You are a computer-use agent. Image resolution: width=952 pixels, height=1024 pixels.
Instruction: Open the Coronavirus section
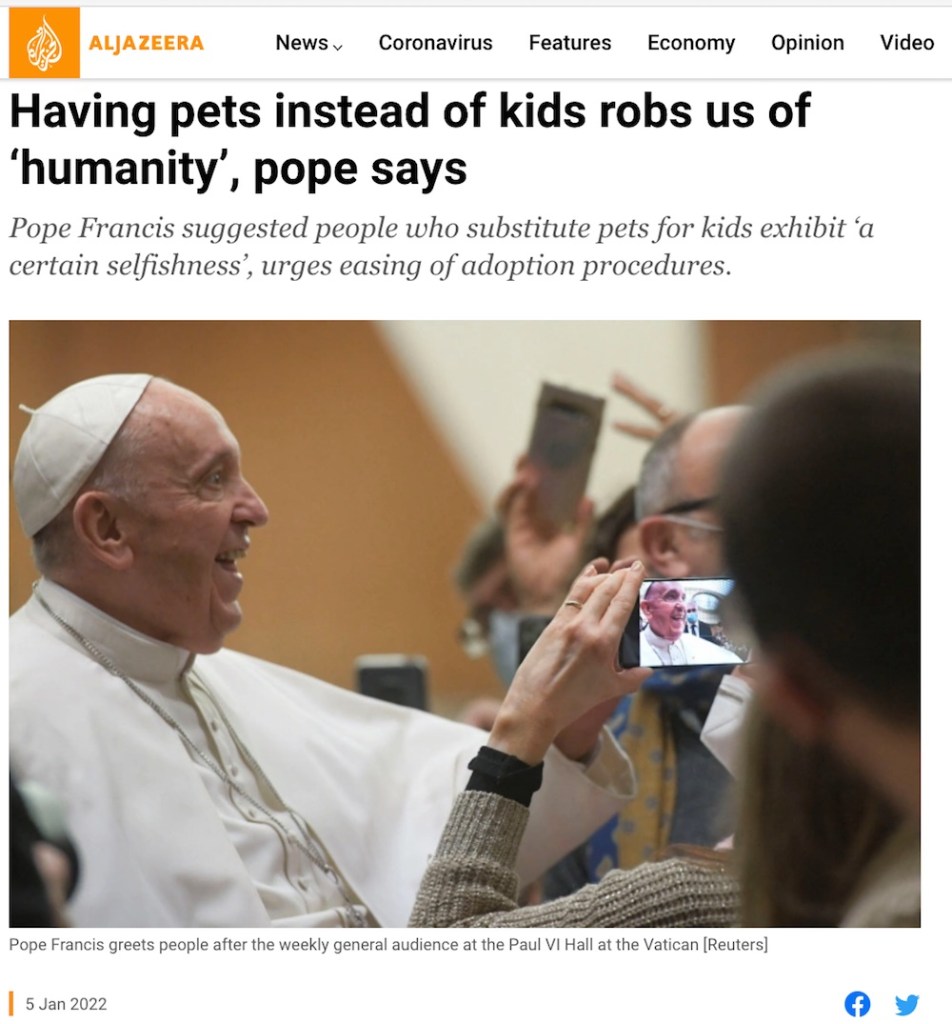[x=436, y=42]
